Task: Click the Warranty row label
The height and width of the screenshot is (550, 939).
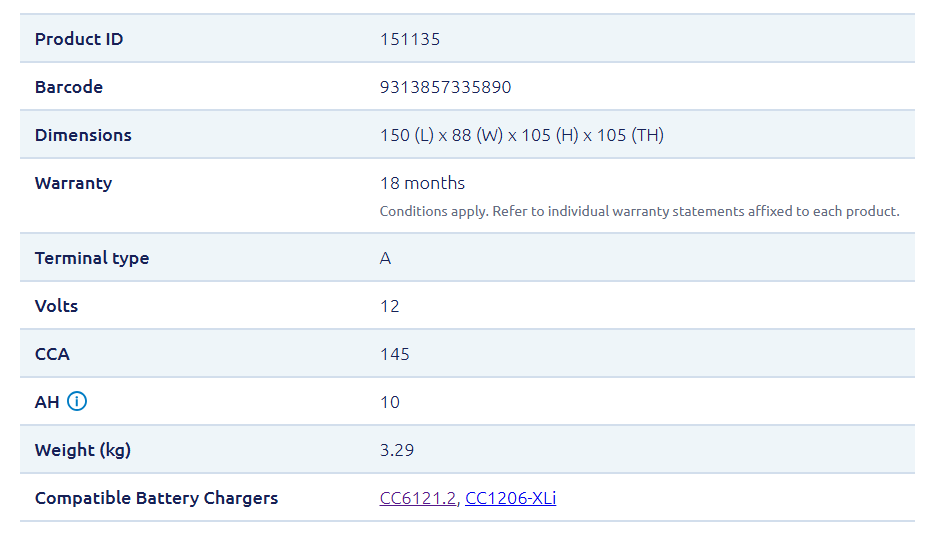Action: click(x=73, y=183)
